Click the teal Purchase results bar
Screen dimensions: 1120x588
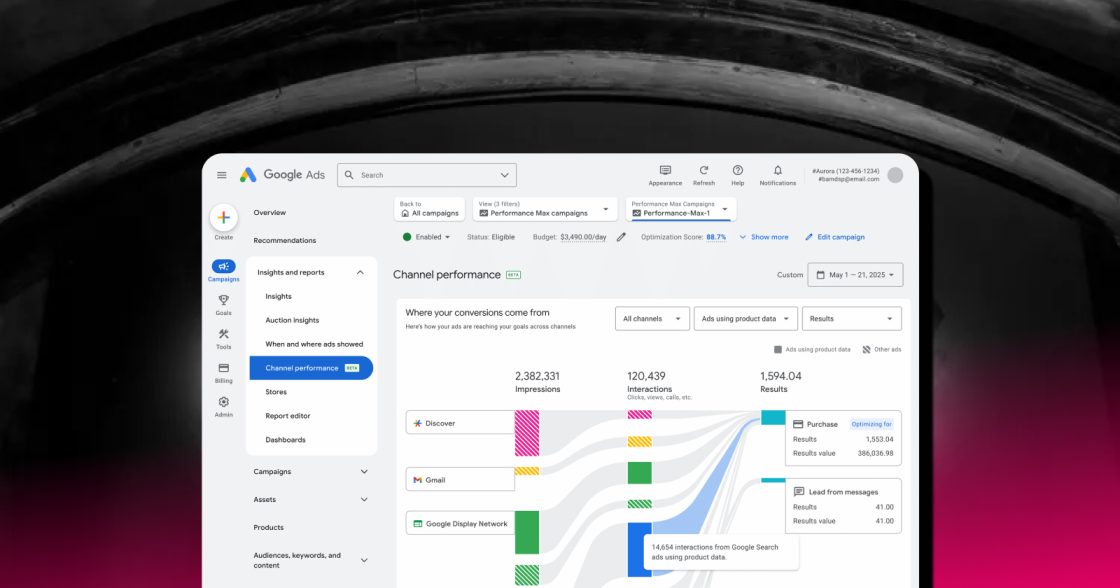[x=773, y=418]
